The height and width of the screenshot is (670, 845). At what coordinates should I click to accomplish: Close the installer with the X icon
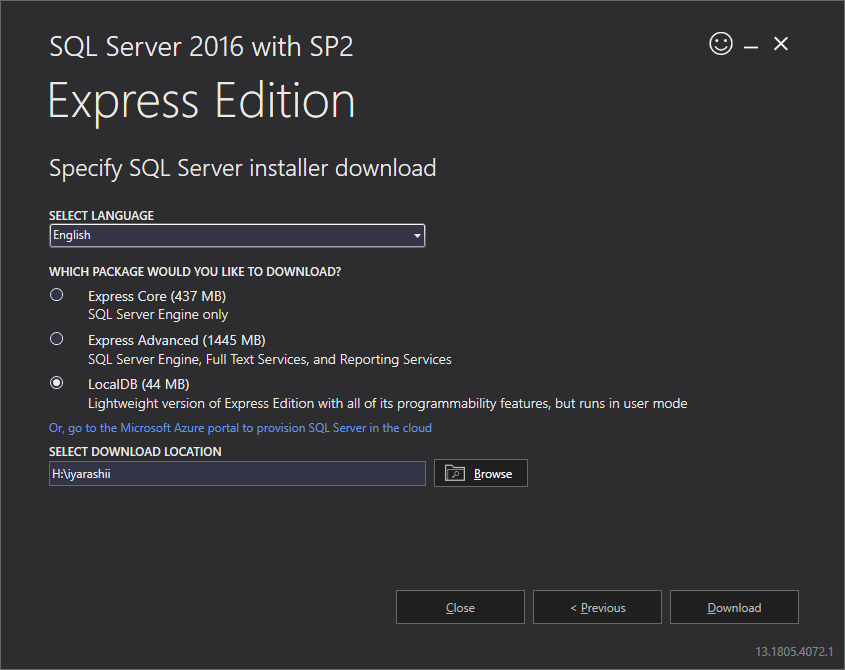click(x=781, y=44)
